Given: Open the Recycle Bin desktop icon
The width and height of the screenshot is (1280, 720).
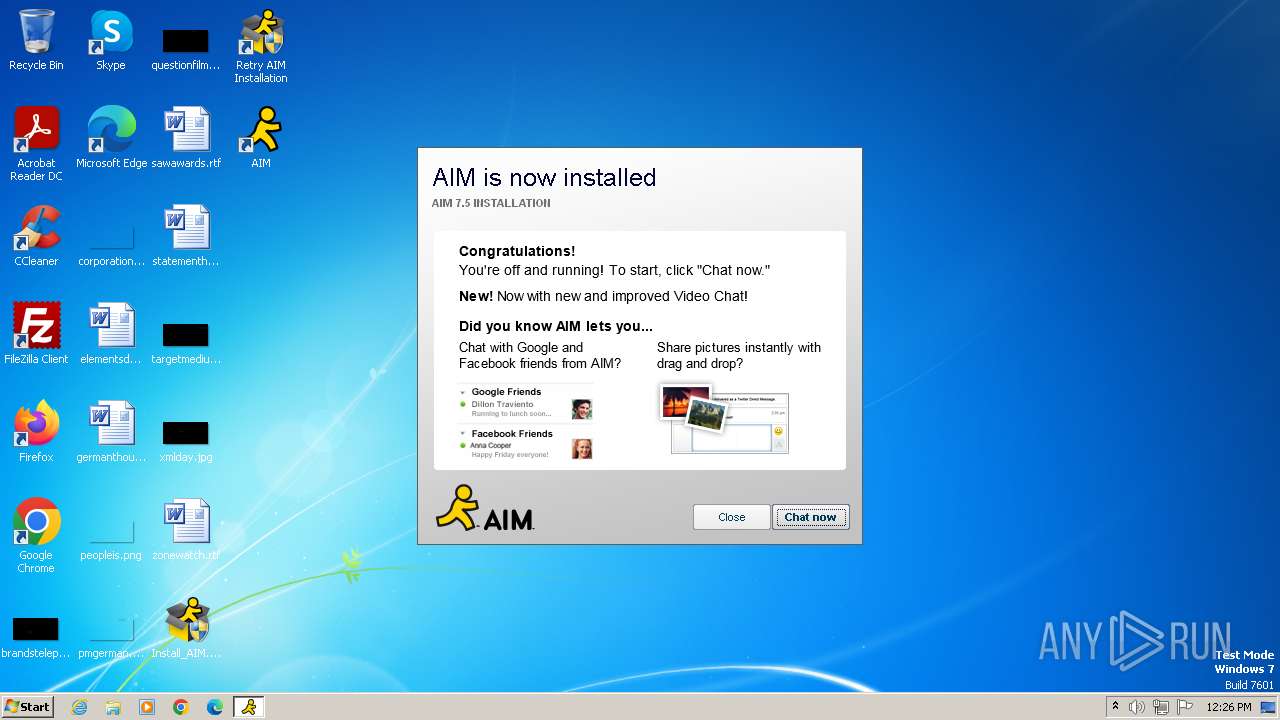Looking at the screenshot, I should pyautogui.click(x=36, y=41).
